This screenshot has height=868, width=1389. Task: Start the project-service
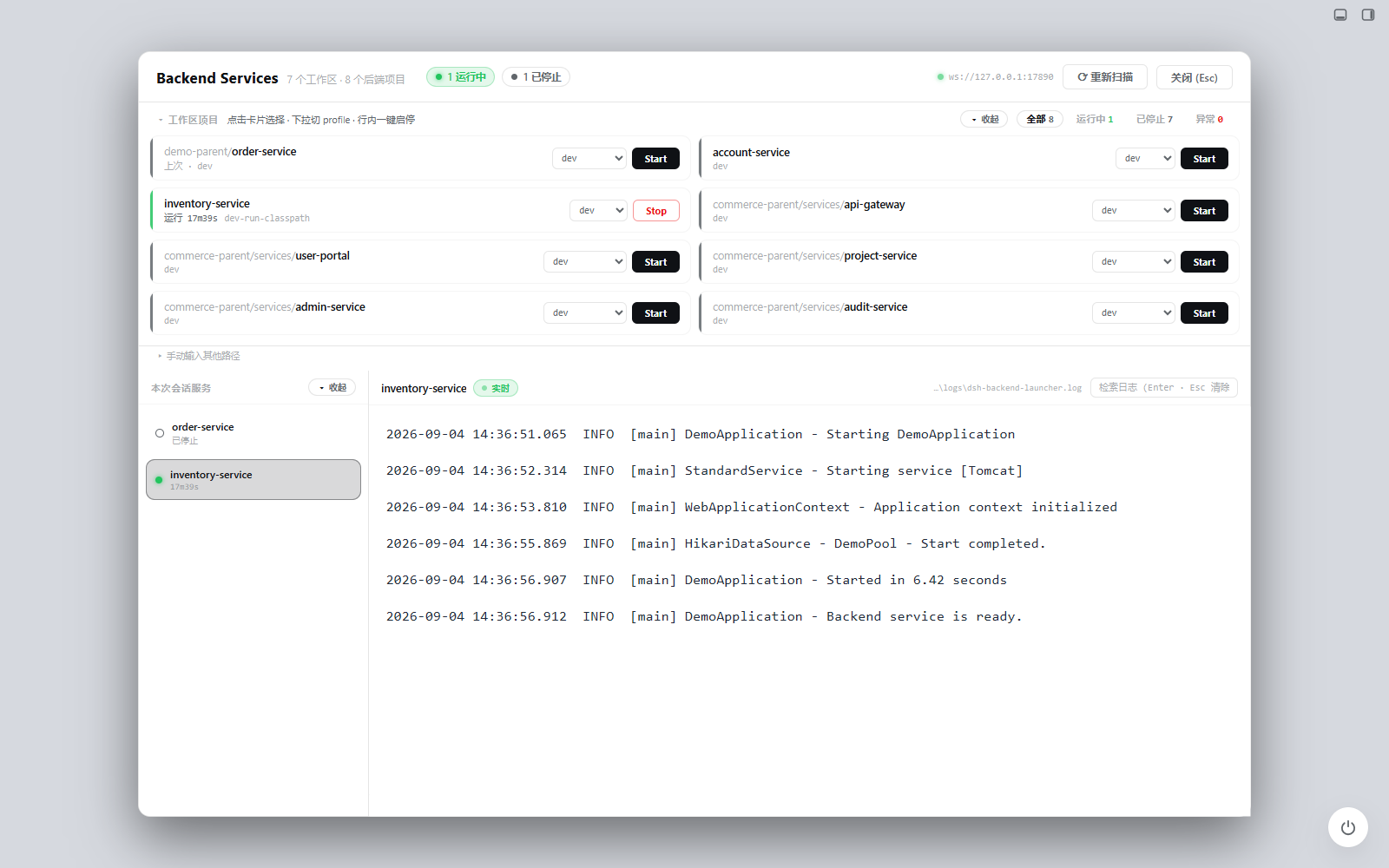(x=1204, y=262)
